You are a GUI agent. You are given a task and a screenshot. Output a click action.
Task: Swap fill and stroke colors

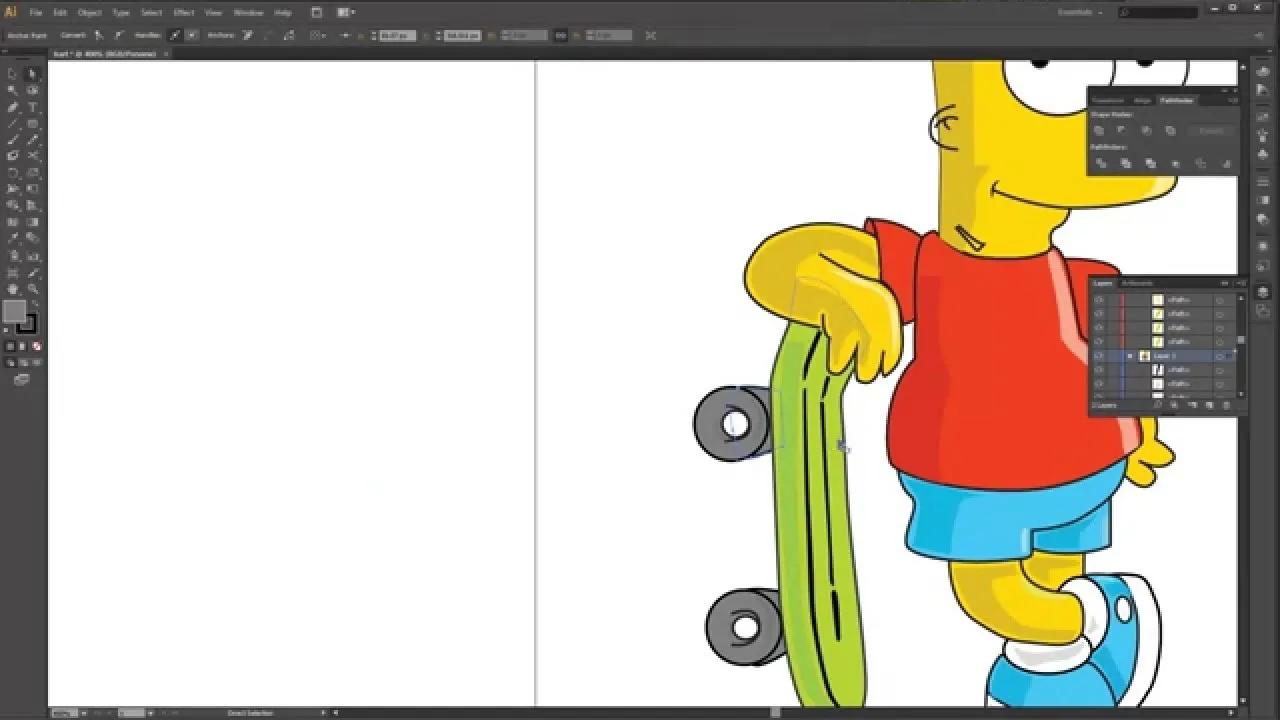click(x=34, y=301)
